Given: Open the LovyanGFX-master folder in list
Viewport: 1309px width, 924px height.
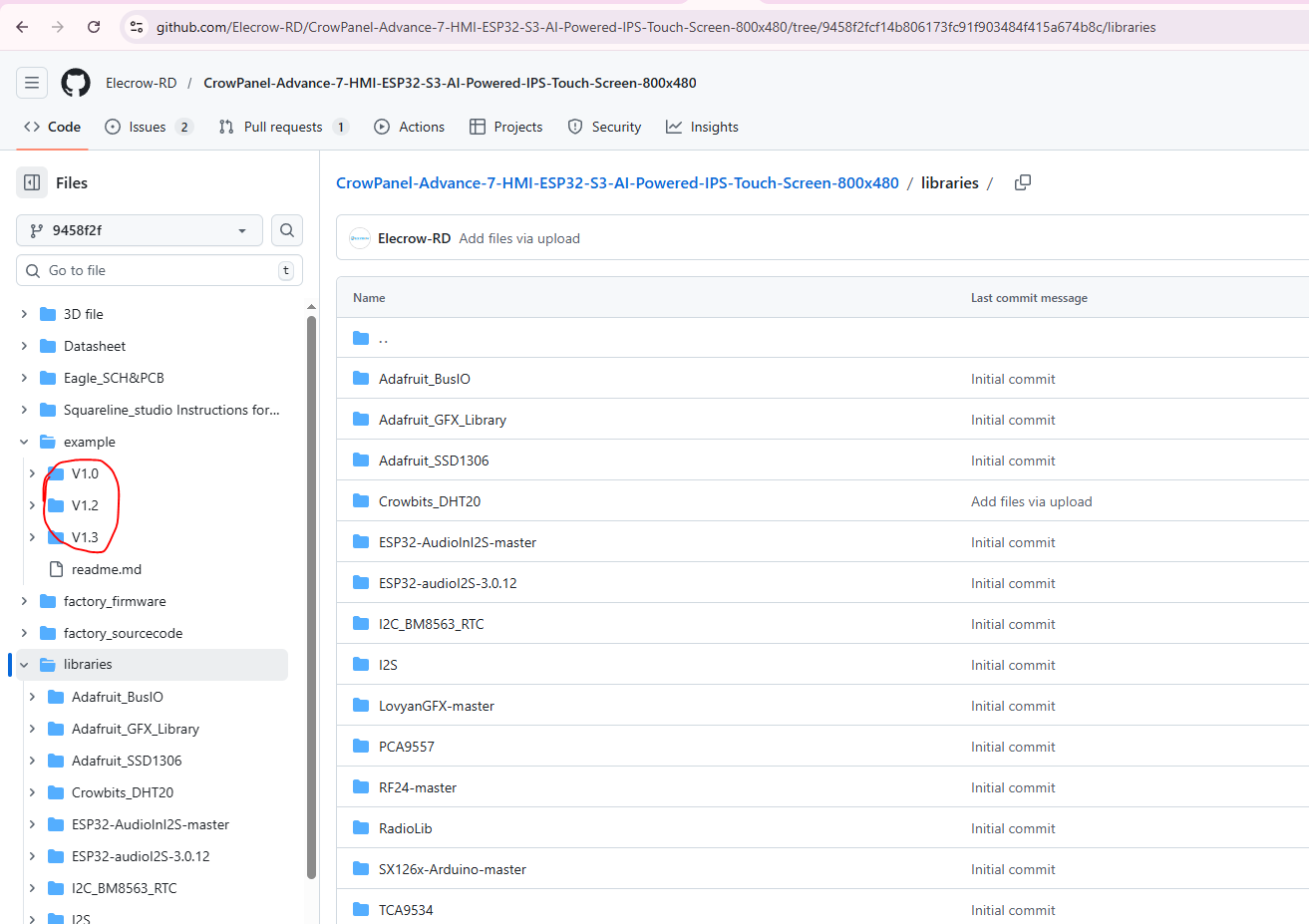Looking at the screenshot, I should (437, 706).
